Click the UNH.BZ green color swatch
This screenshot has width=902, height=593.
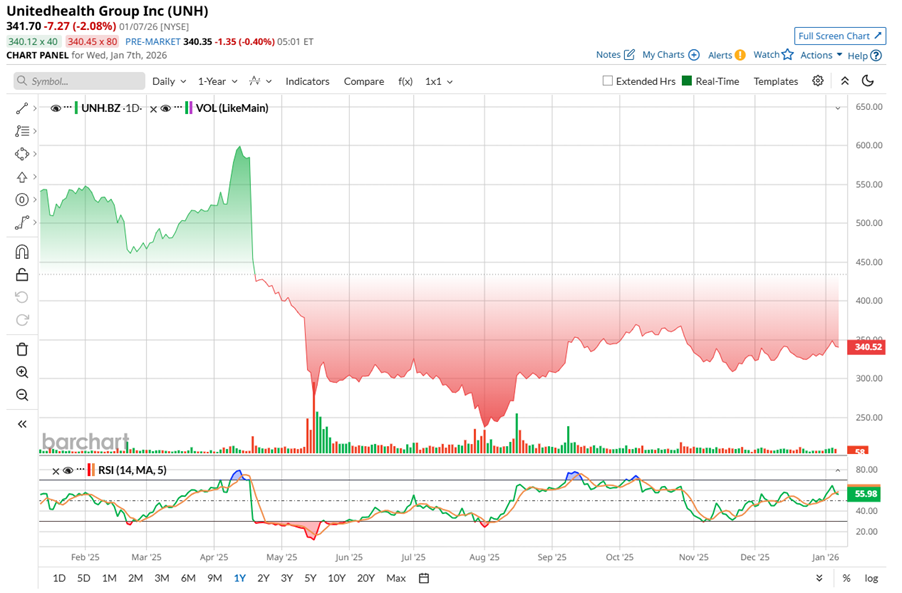[x=76, y=108]
